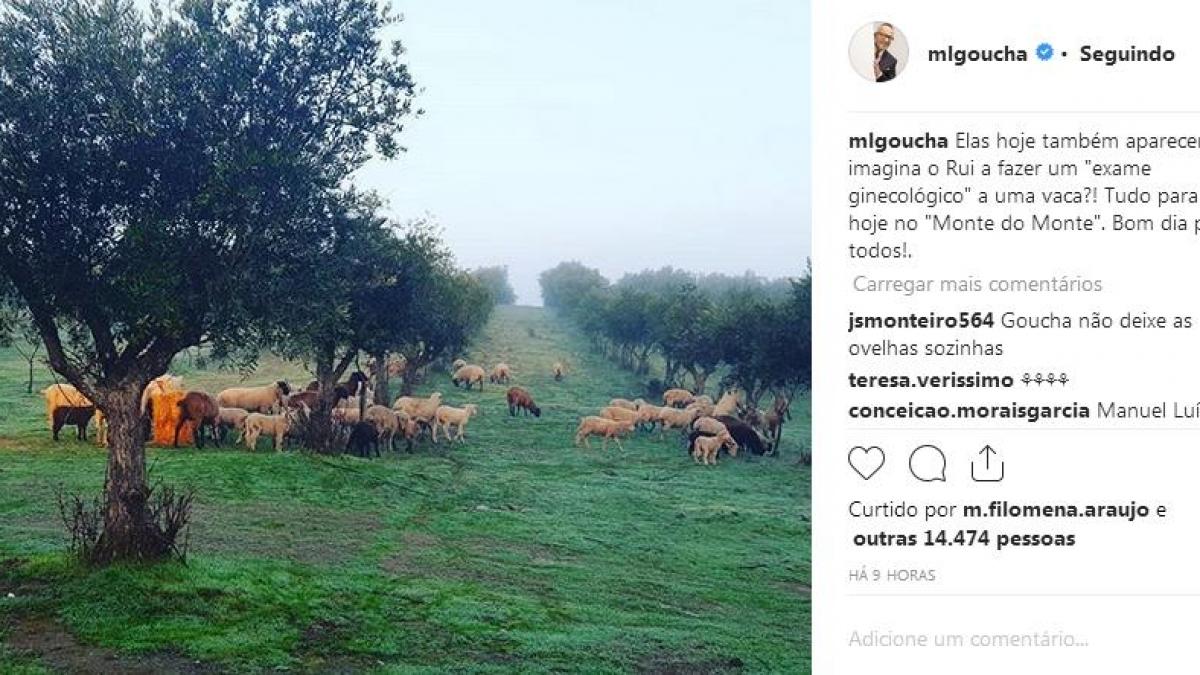Open commenter jsmonteiro564's profile
This screenshot has height=675, width=1200.
click(x=921, y=321)
